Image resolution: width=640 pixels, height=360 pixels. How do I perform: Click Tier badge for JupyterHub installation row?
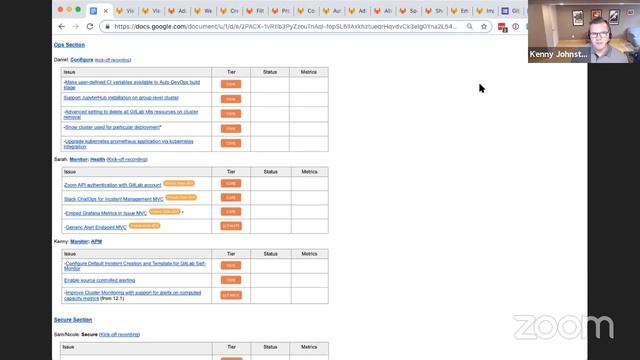[x=231, y=99]
